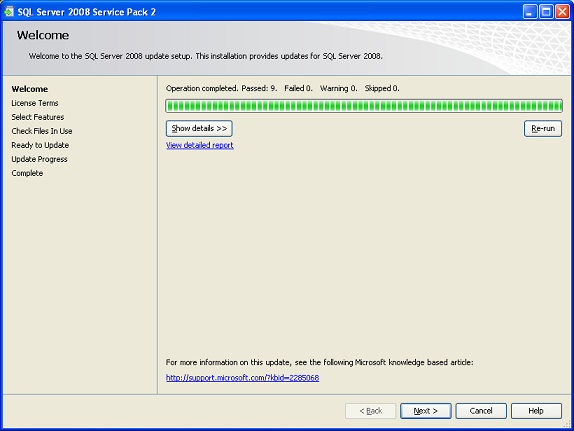Open the support.microsoft.com kbid link
The width and height of the screenshot is (574, 431).
(242, 378)
